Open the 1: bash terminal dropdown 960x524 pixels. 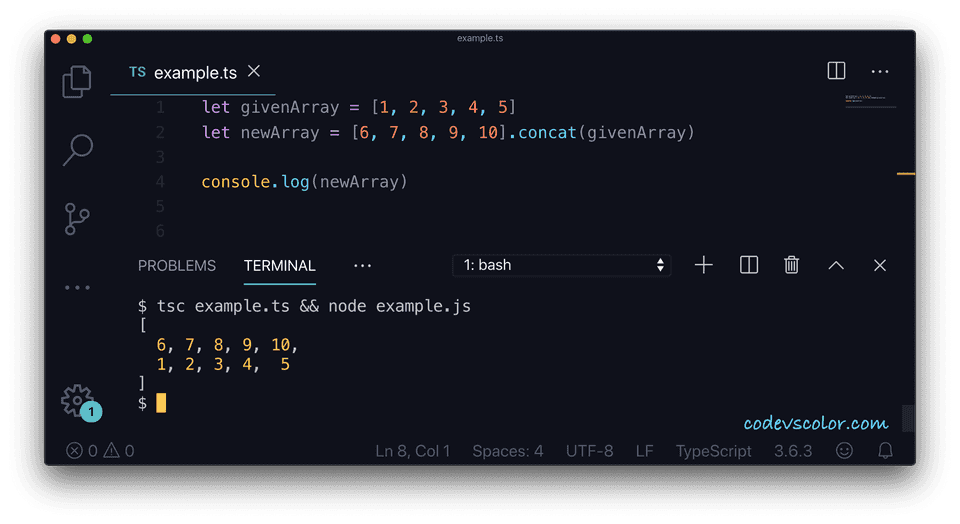pyautogui.click(x=561, y=265)
